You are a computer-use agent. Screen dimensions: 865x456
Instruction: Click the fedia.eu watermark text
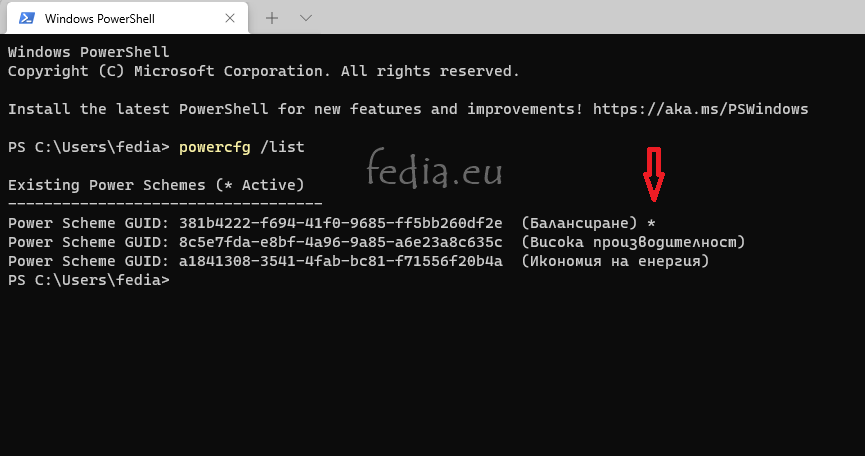pyautogui.click(x=435, y=168)
